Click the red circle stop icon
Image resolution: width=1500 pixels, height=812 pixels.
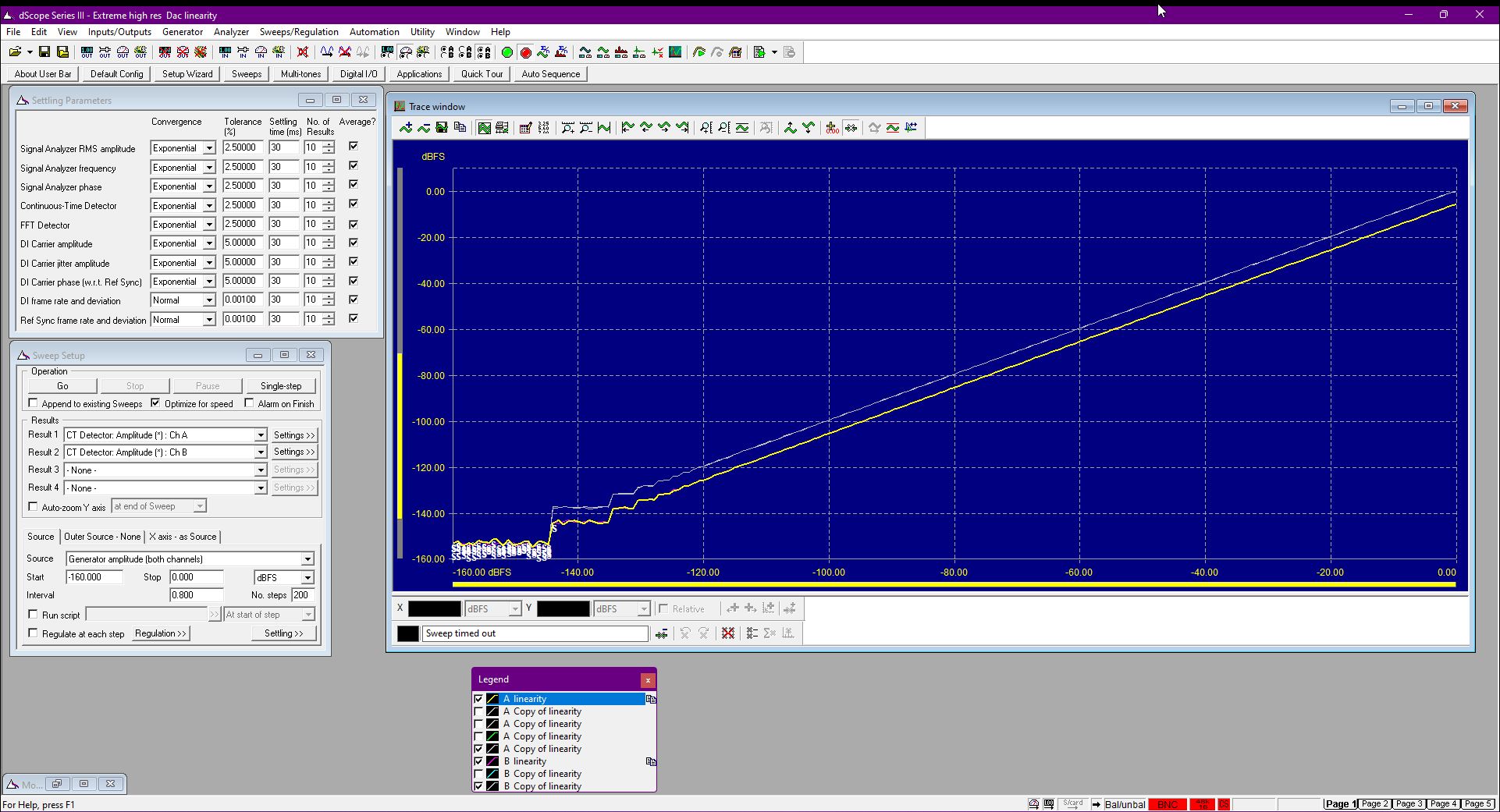525,52
